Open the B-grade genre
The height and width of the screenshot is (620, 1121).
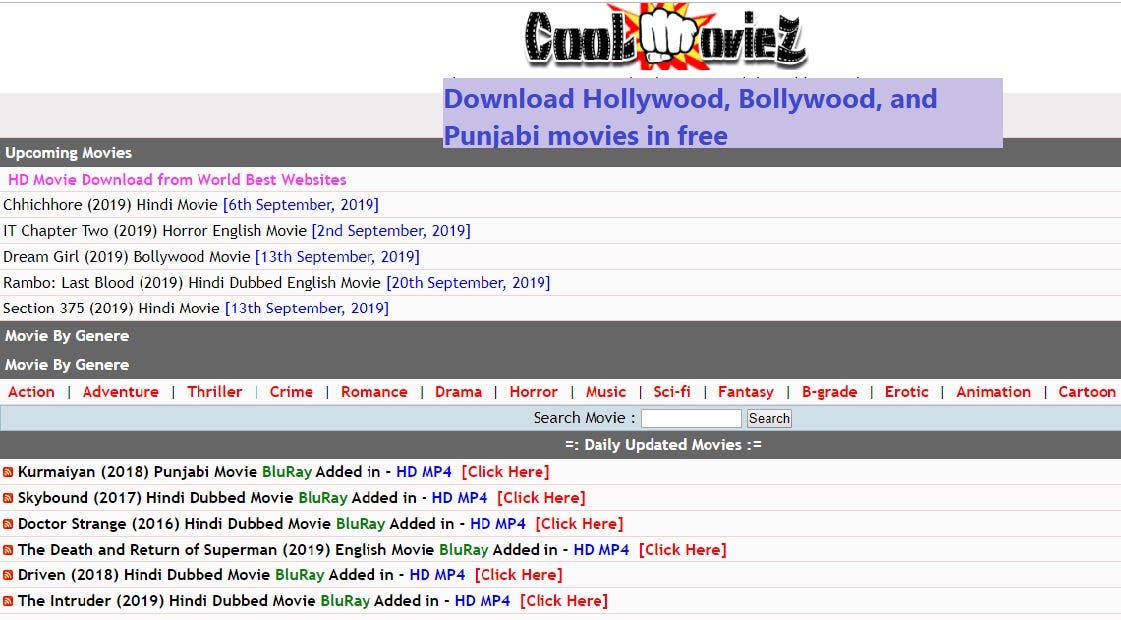click(829, 392)
